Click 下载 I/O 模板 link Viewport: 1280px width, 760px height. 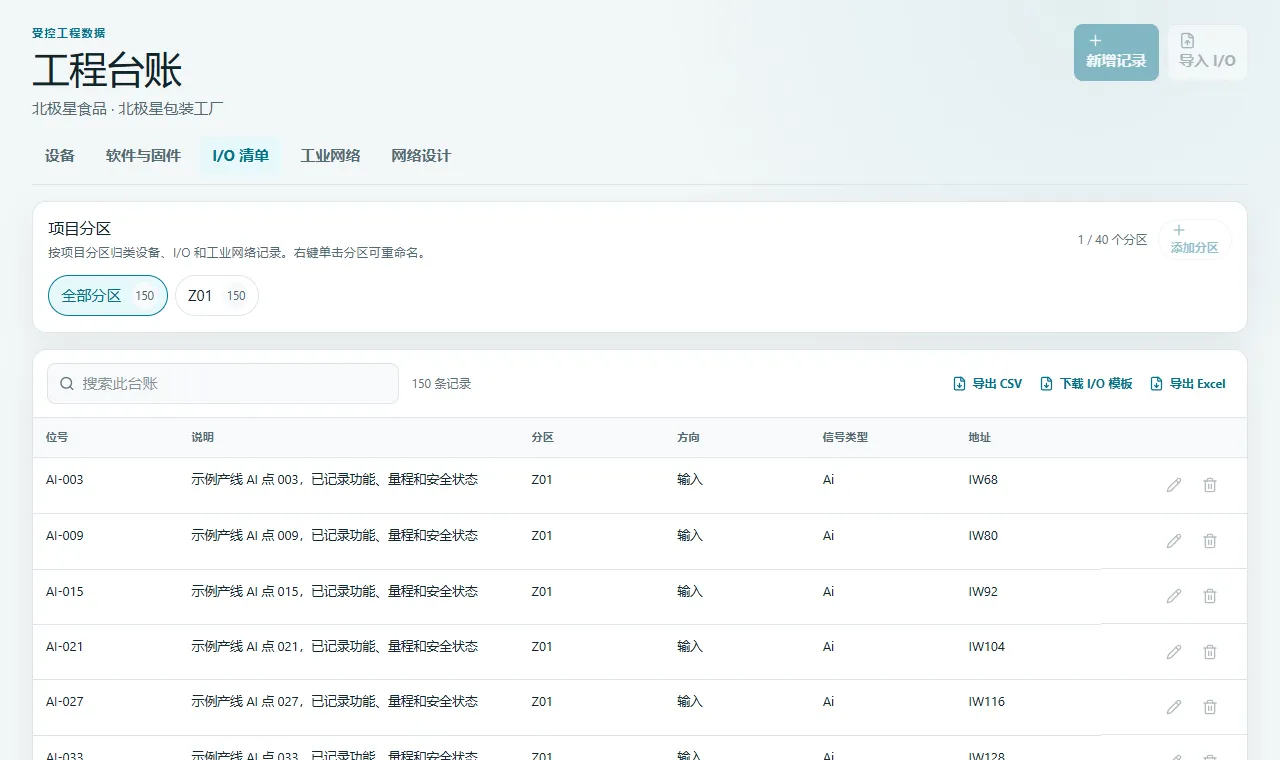[1087, 384]
